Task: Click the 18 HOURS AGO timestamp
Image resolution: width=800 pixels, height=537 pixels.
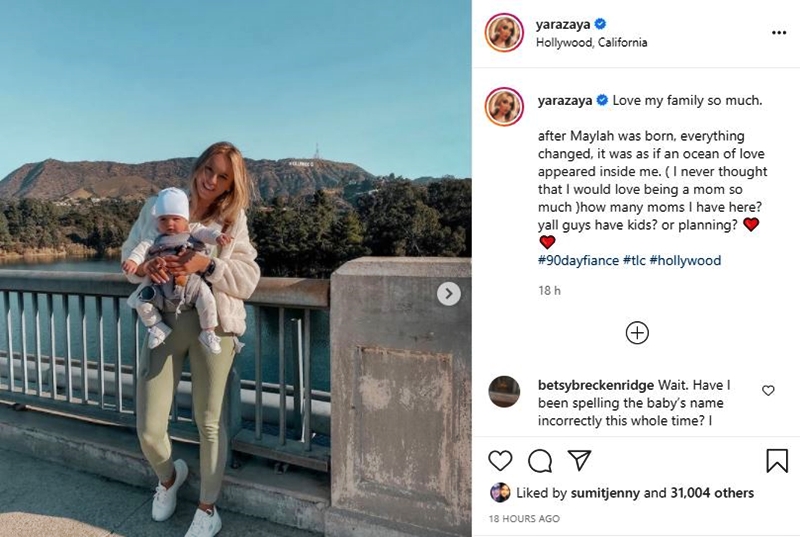Action: point(524,519)
